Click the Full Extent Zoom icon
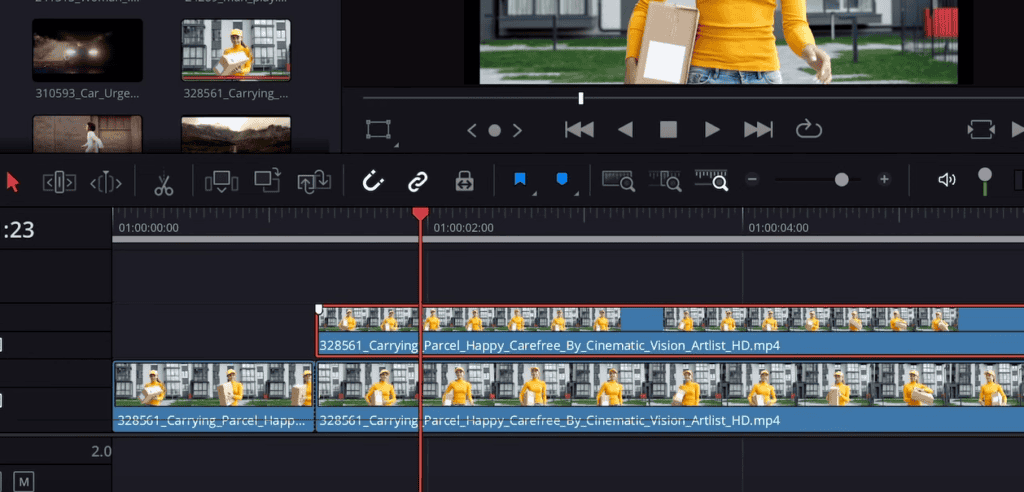 [618, 180]
